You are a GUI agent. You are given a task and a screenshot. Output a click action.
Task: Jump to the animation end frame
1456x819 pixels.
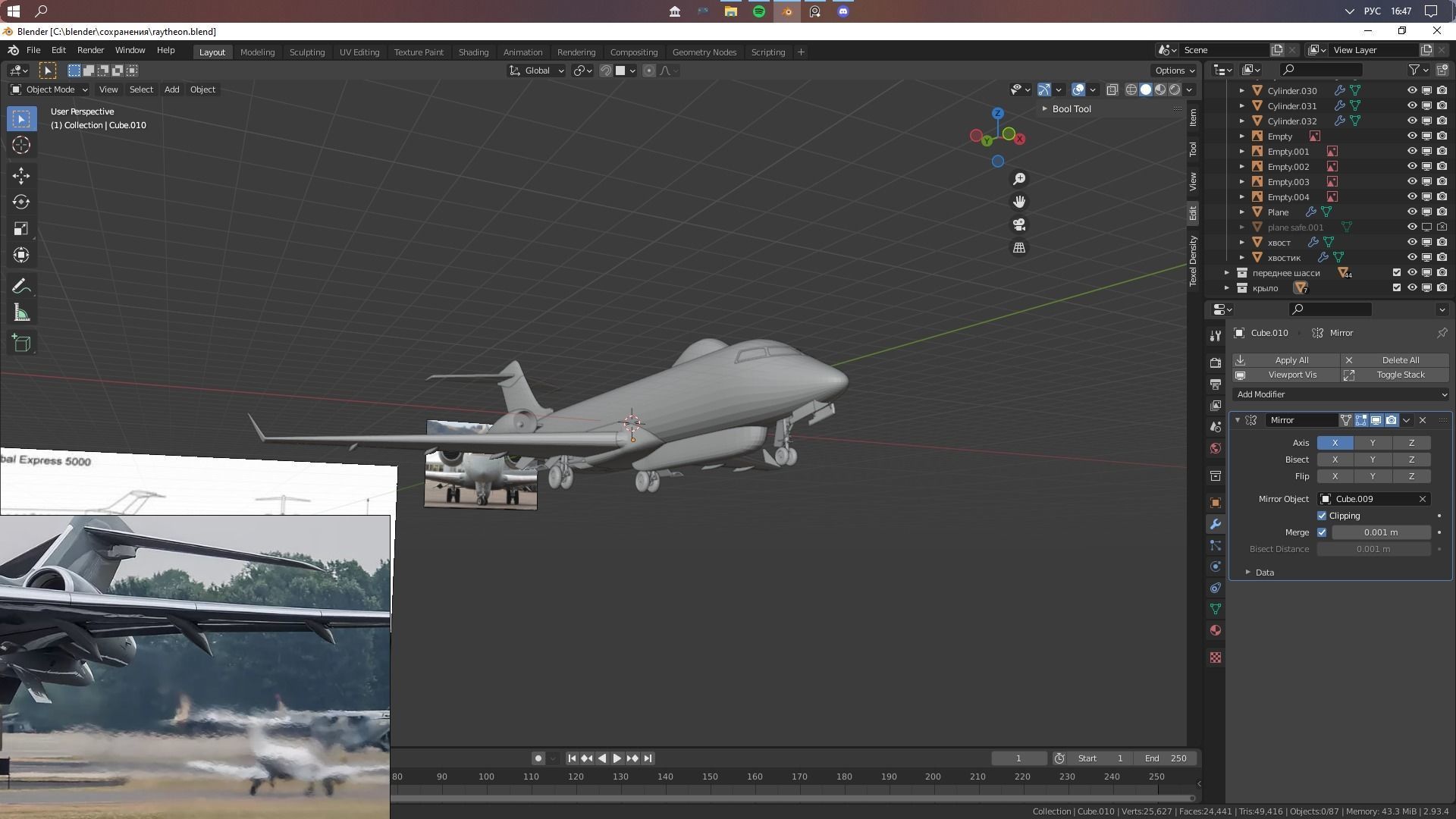[648, 758]
